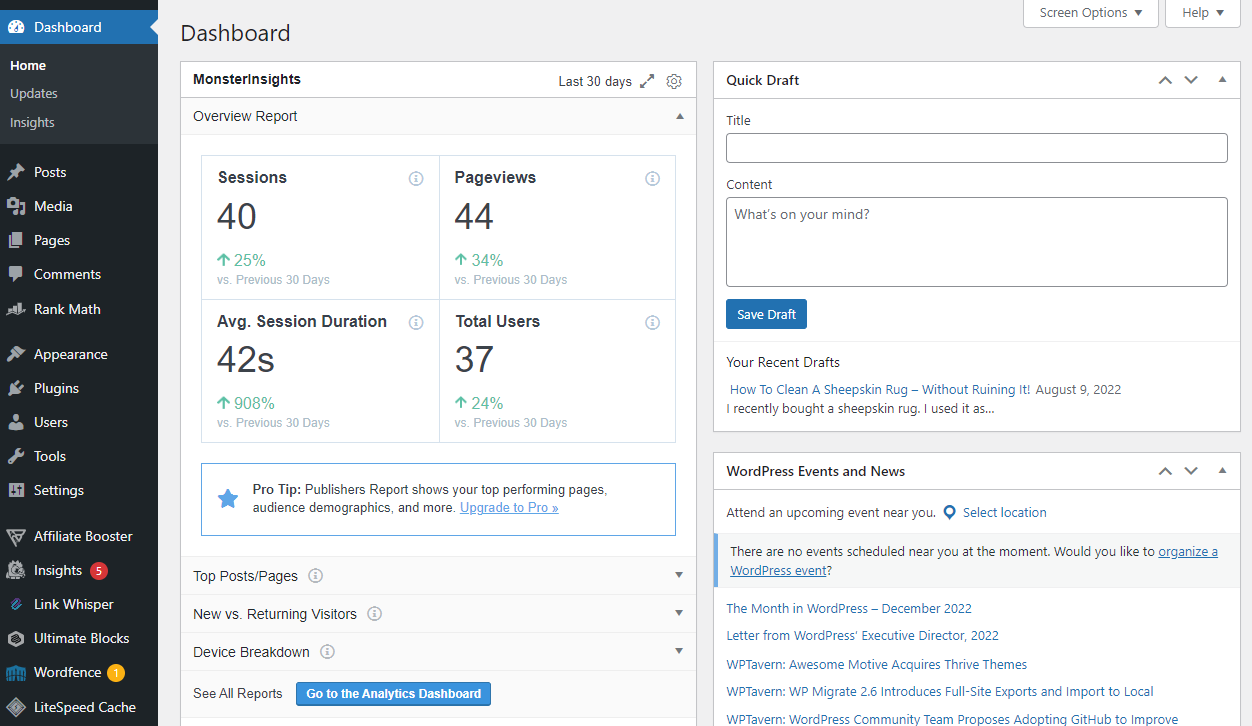The height and width of the screenshot is (726, 1252).
Task: Open the Wordfence sidebar icon
Action: 16,673
